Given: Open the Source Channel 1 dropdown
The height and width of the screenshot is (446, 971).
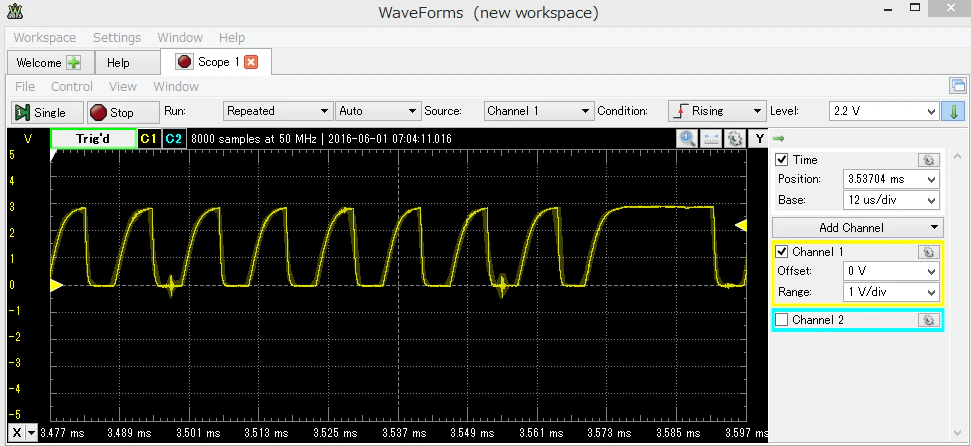Looking at the screenshot, I should click(x=538, y=111).
